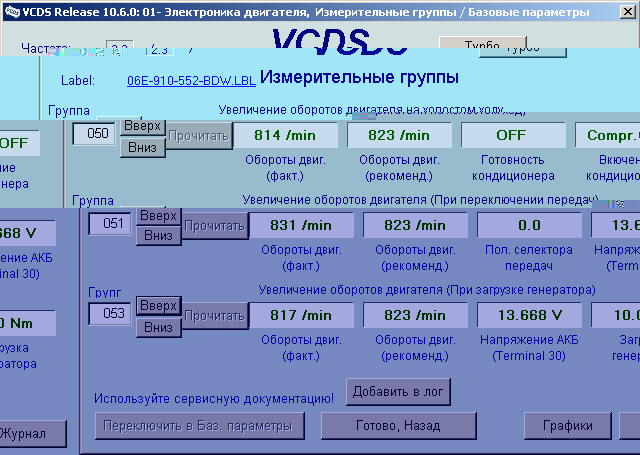The image size is (640, 455).
Task: Click the VCDS title bar icon
Action: click(x=12, y=12)
